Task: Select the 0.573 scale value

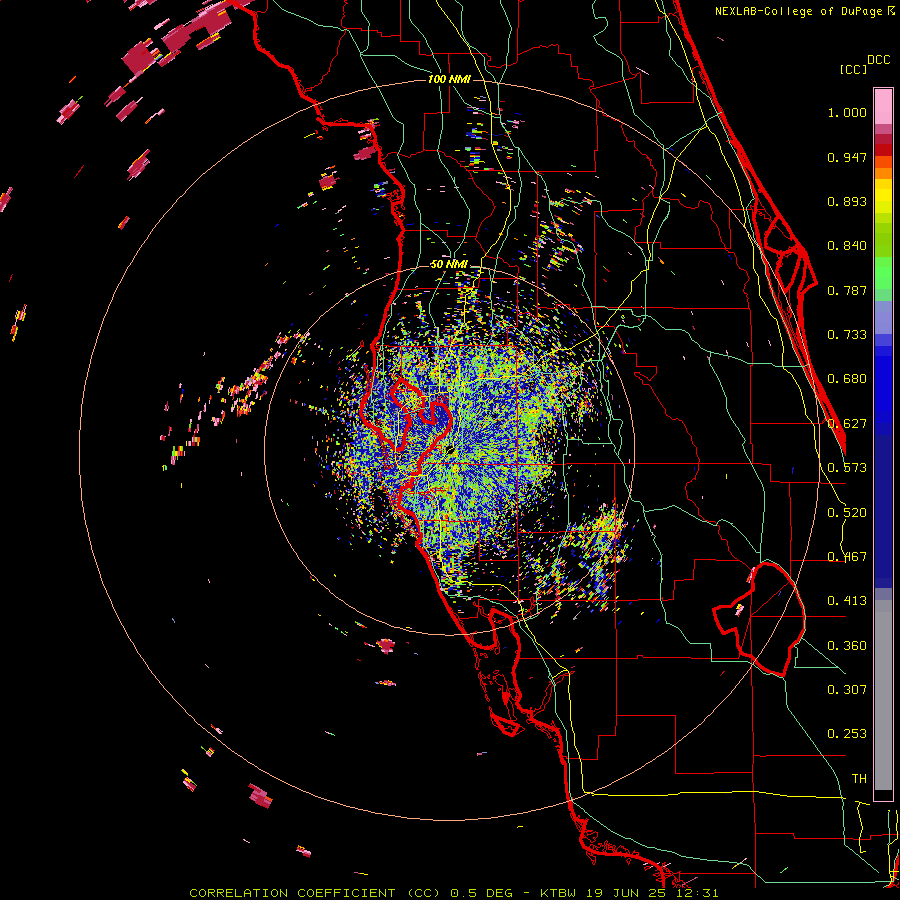Action: pyautogui.click(x=847, y=468)
